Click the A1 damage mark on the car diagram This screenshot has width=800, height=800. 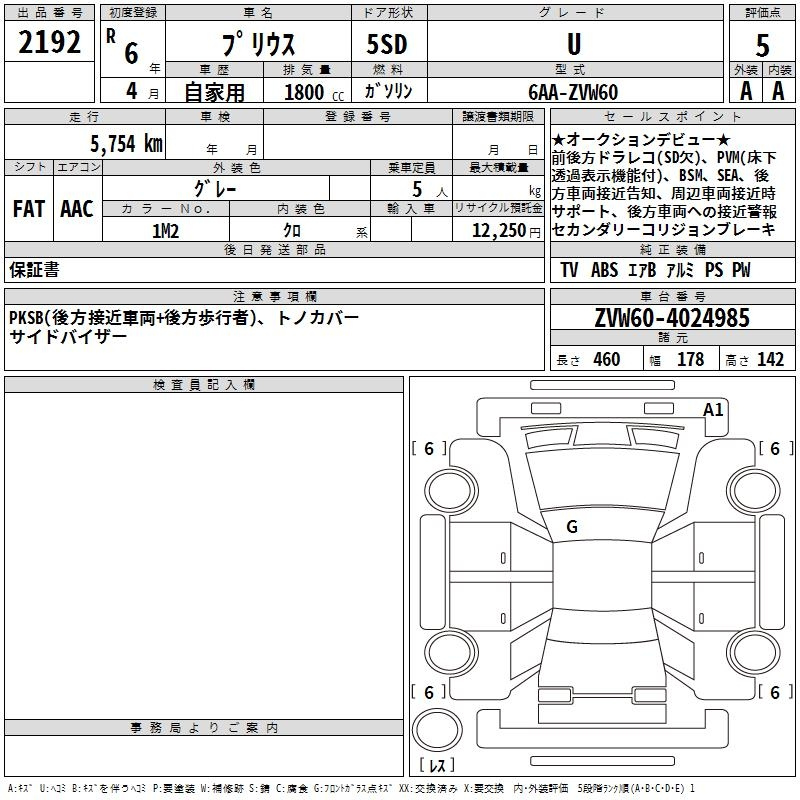click(713, 410)
